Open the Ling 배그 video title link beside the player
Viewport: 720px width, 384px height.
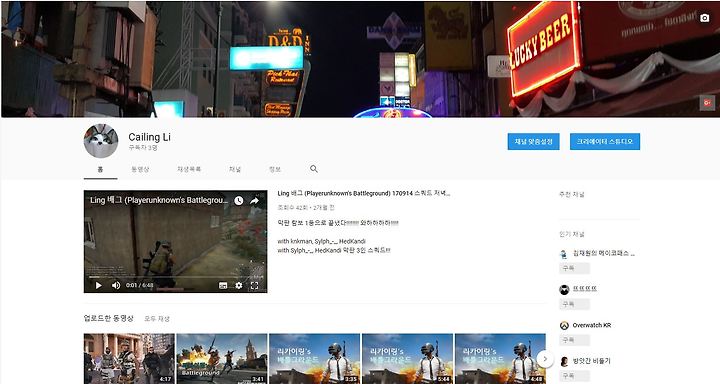tap(364, 193)
